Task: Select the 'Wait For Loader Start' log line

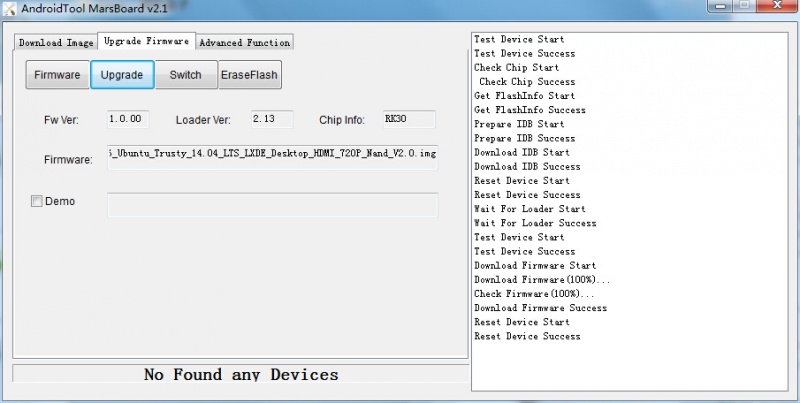Action: coord(530,209)
